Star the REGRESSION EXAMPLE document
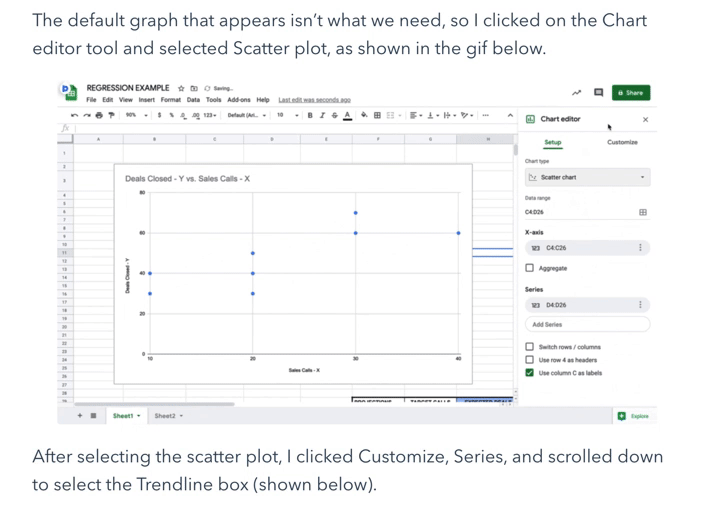 click(181, 88)
